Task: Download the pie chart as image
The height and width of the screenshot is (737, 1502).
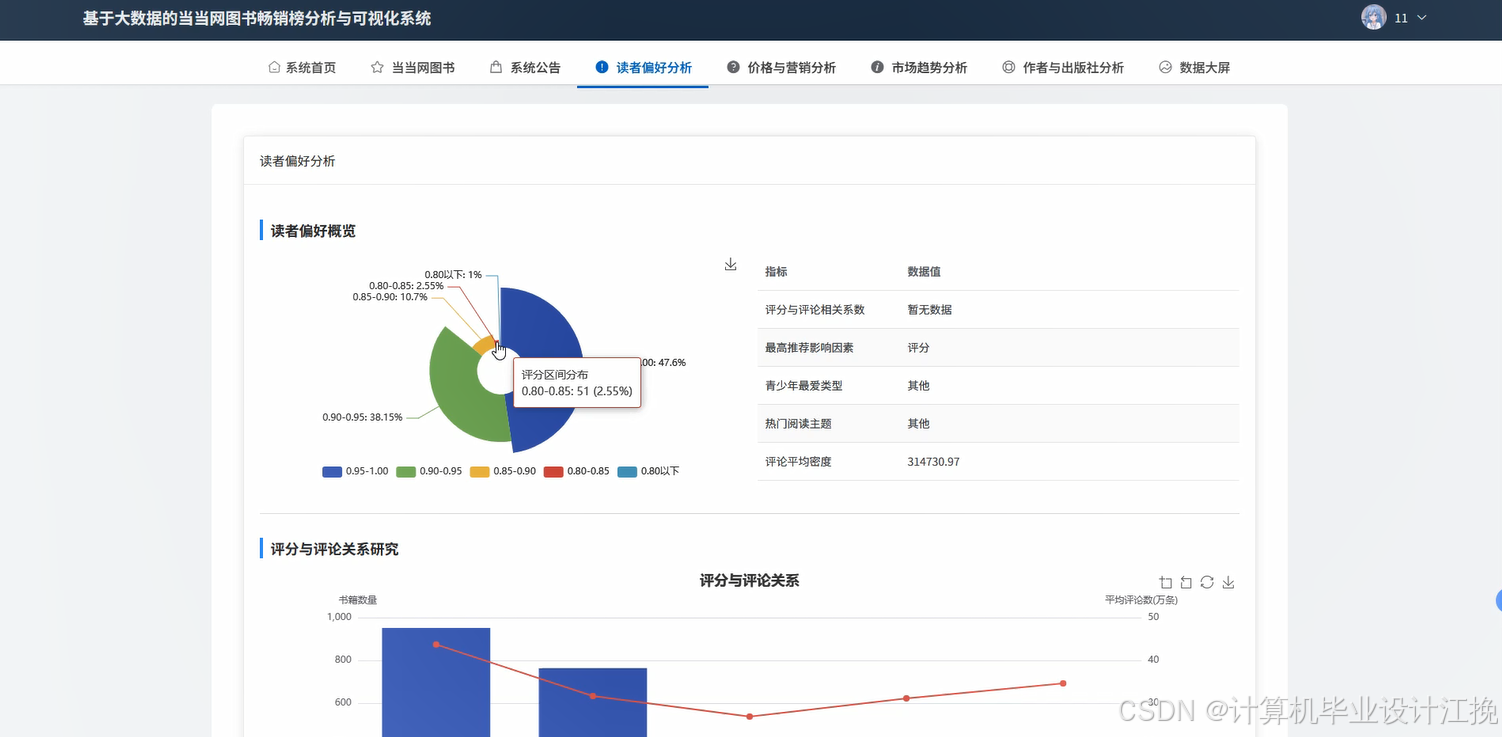Action: (730, 264)
